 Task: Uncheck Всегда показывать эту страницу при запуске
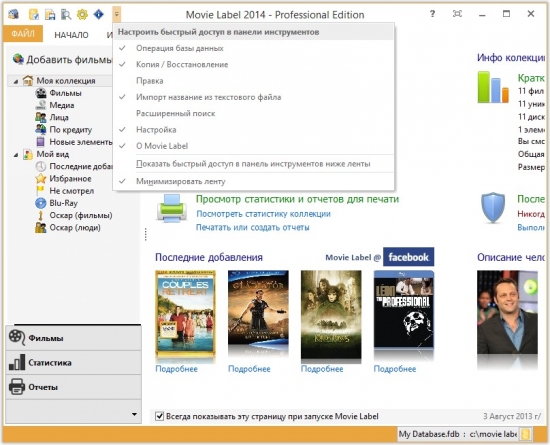160,416
